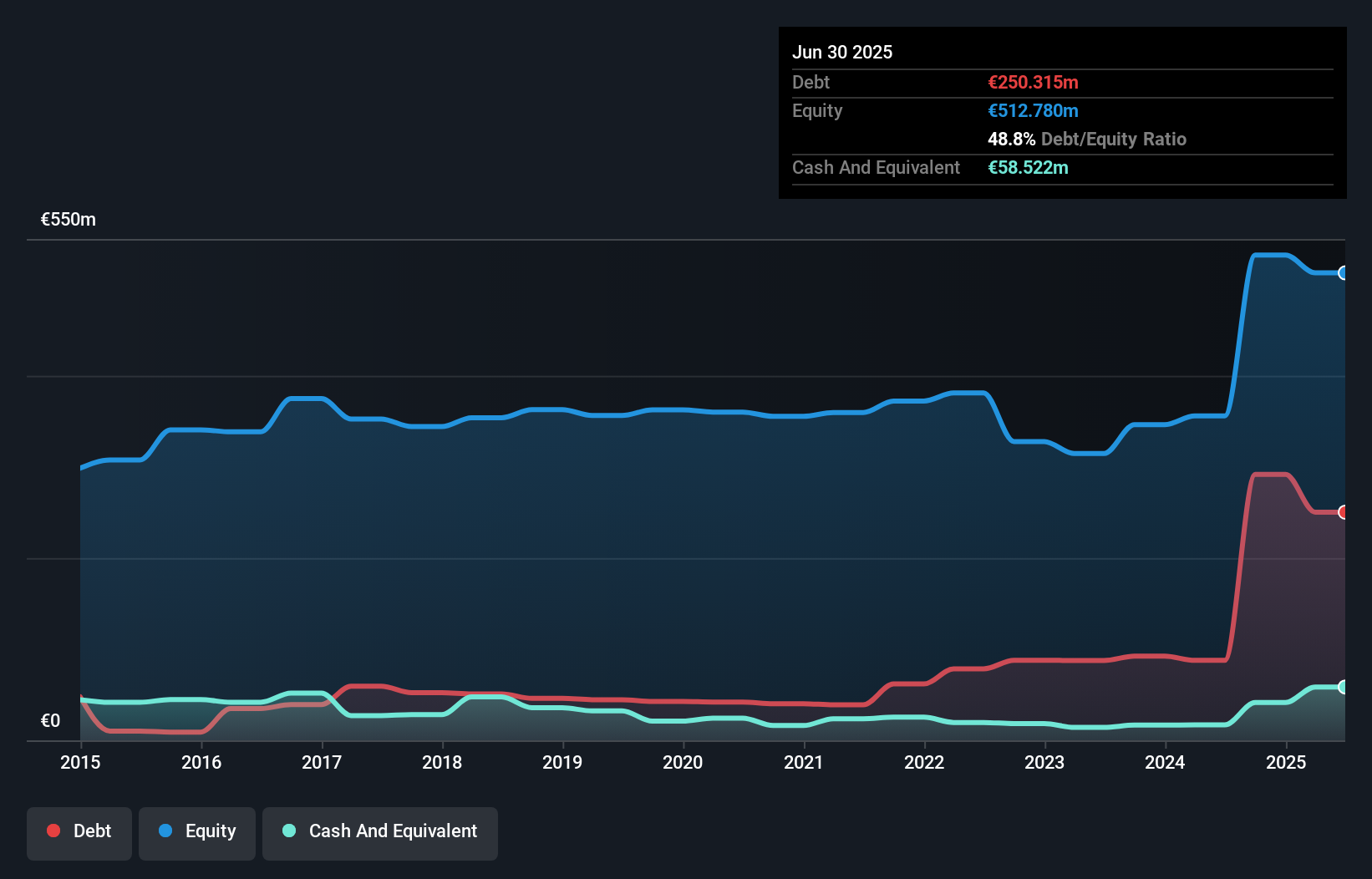Image resolution: width=1372 pixels, height=879 pixels.
Task: Click the teal Cash And Equivalent legend icon
Action: pyautogui.click(x=288, y=831)
